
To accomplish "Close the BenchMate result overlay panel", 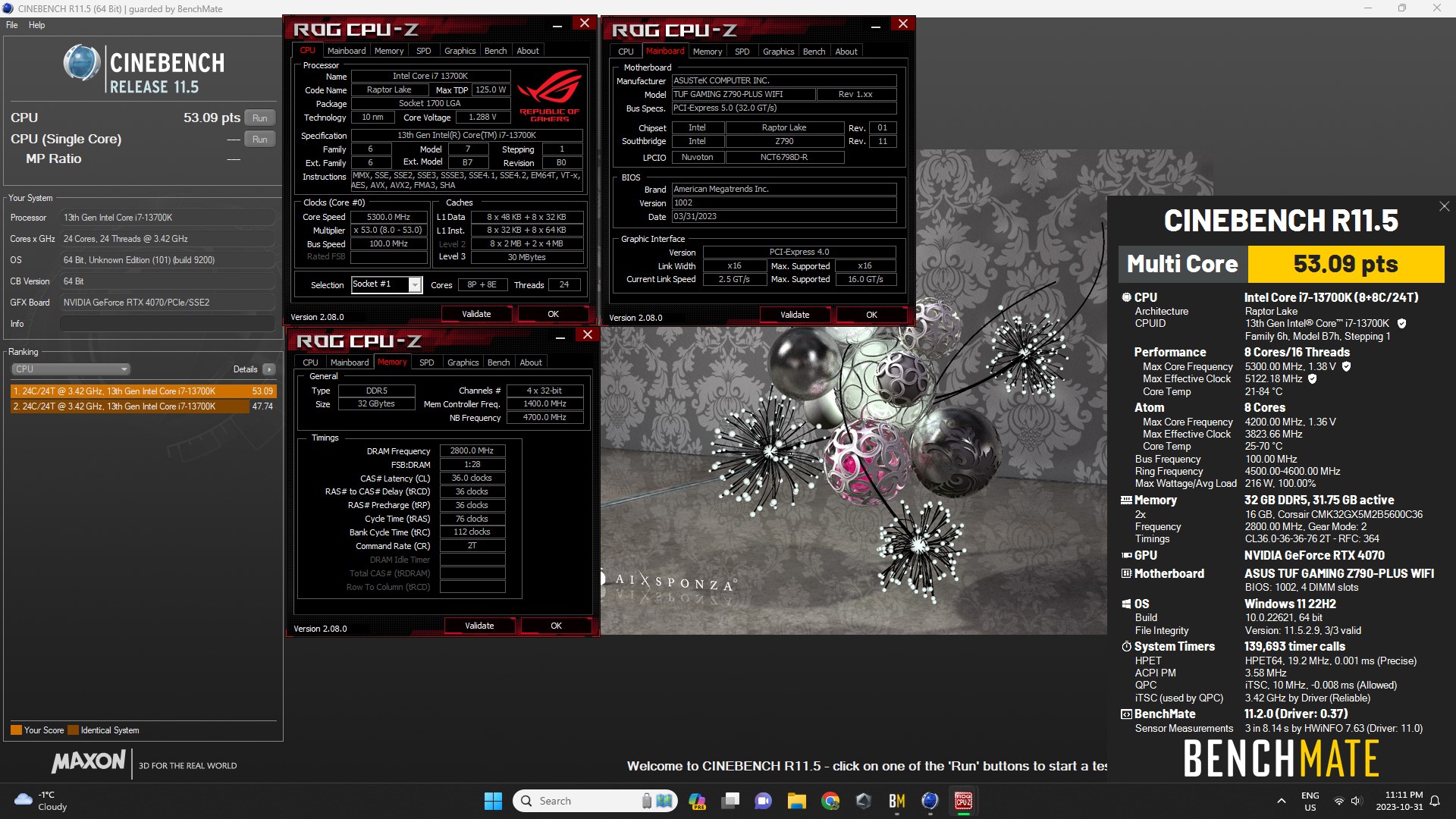I will click(x=1444, y=206).
